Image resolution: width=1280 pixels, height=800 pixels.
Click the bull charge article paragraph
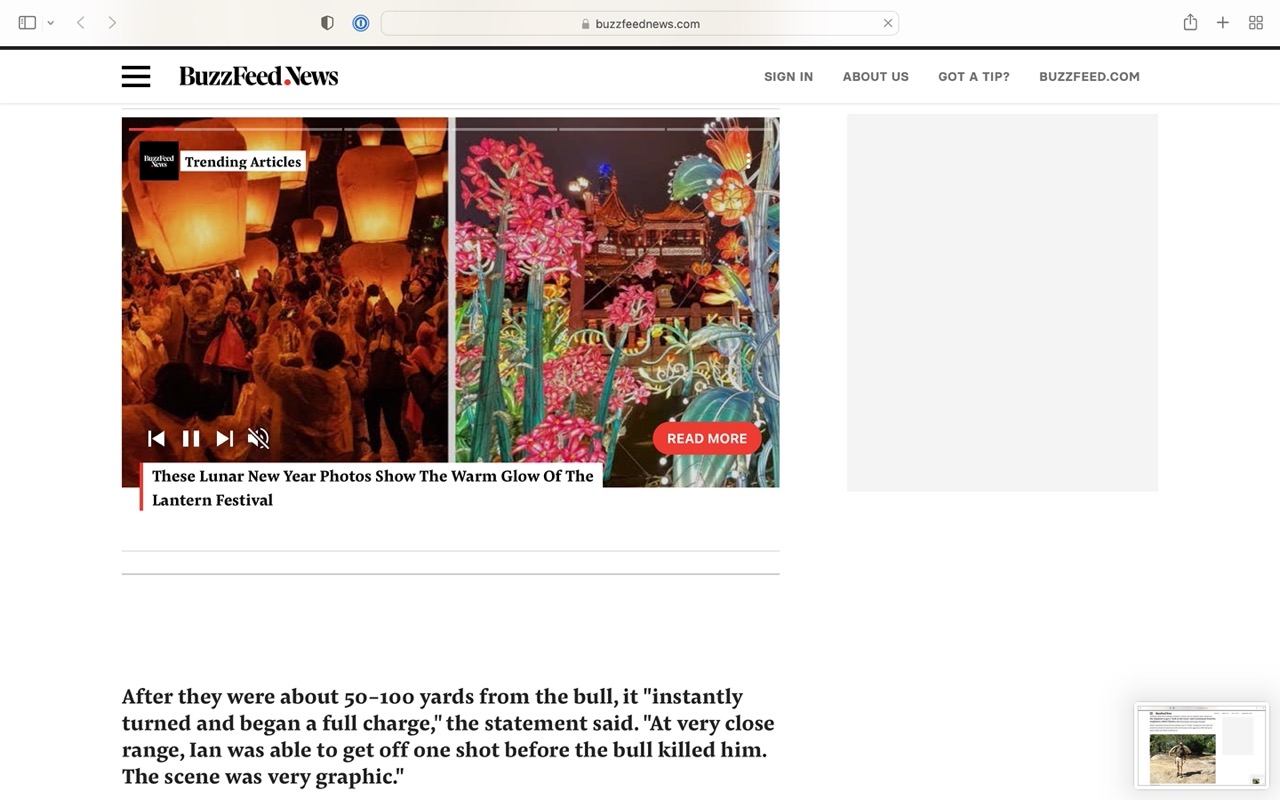click(448, 736)
